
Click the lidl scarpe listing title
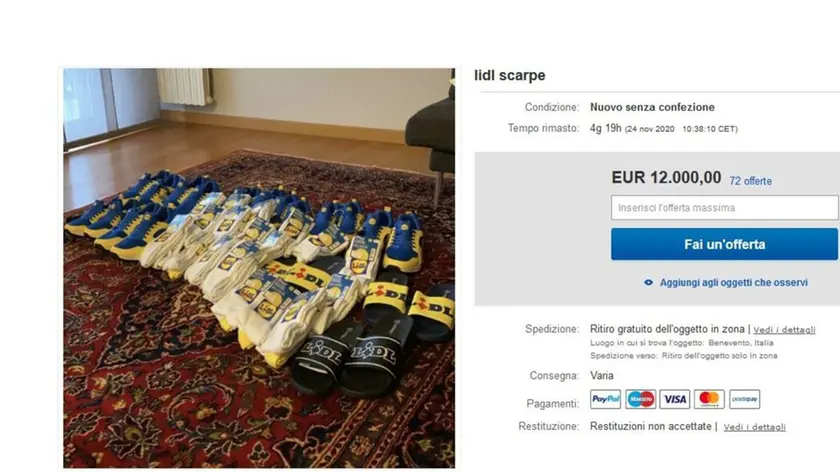pos(509,76)
